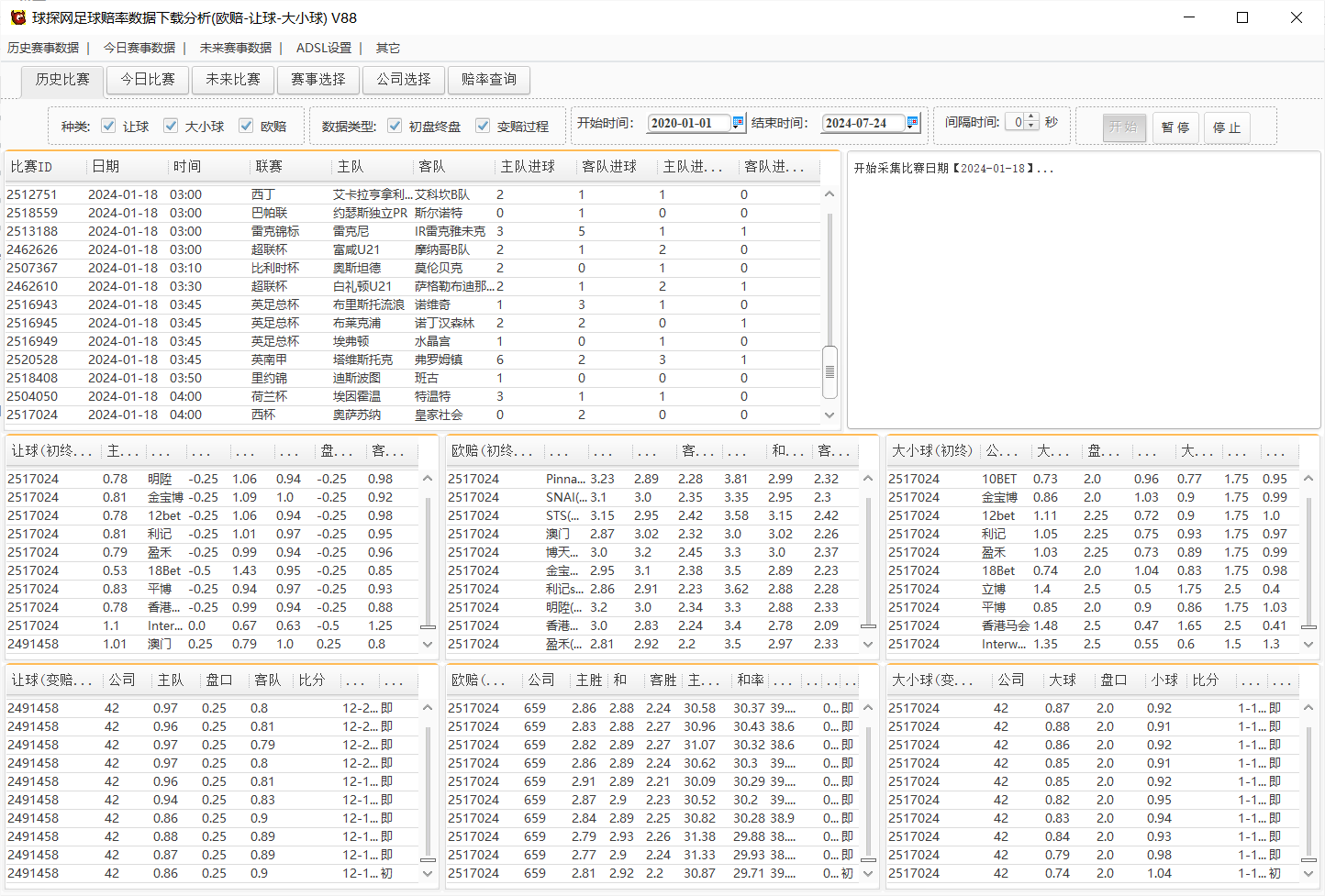Click the 暂停 button
1325x896 pixels.
tap(1175, 127)
